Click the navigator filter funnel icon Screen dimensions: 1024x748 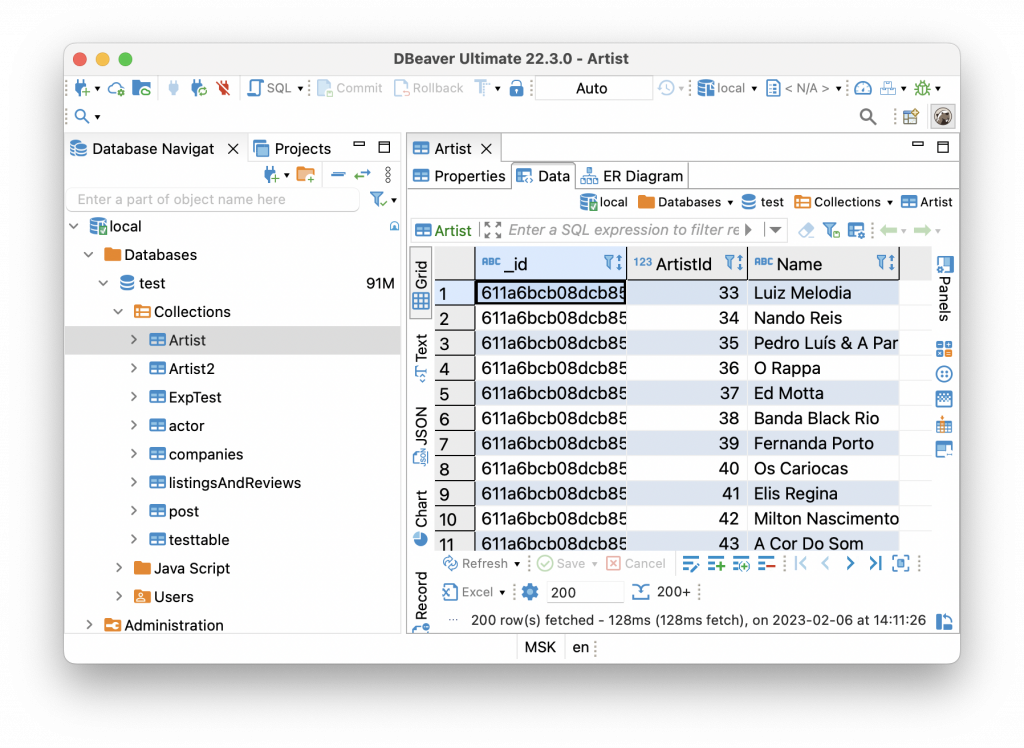click(377, 199)
